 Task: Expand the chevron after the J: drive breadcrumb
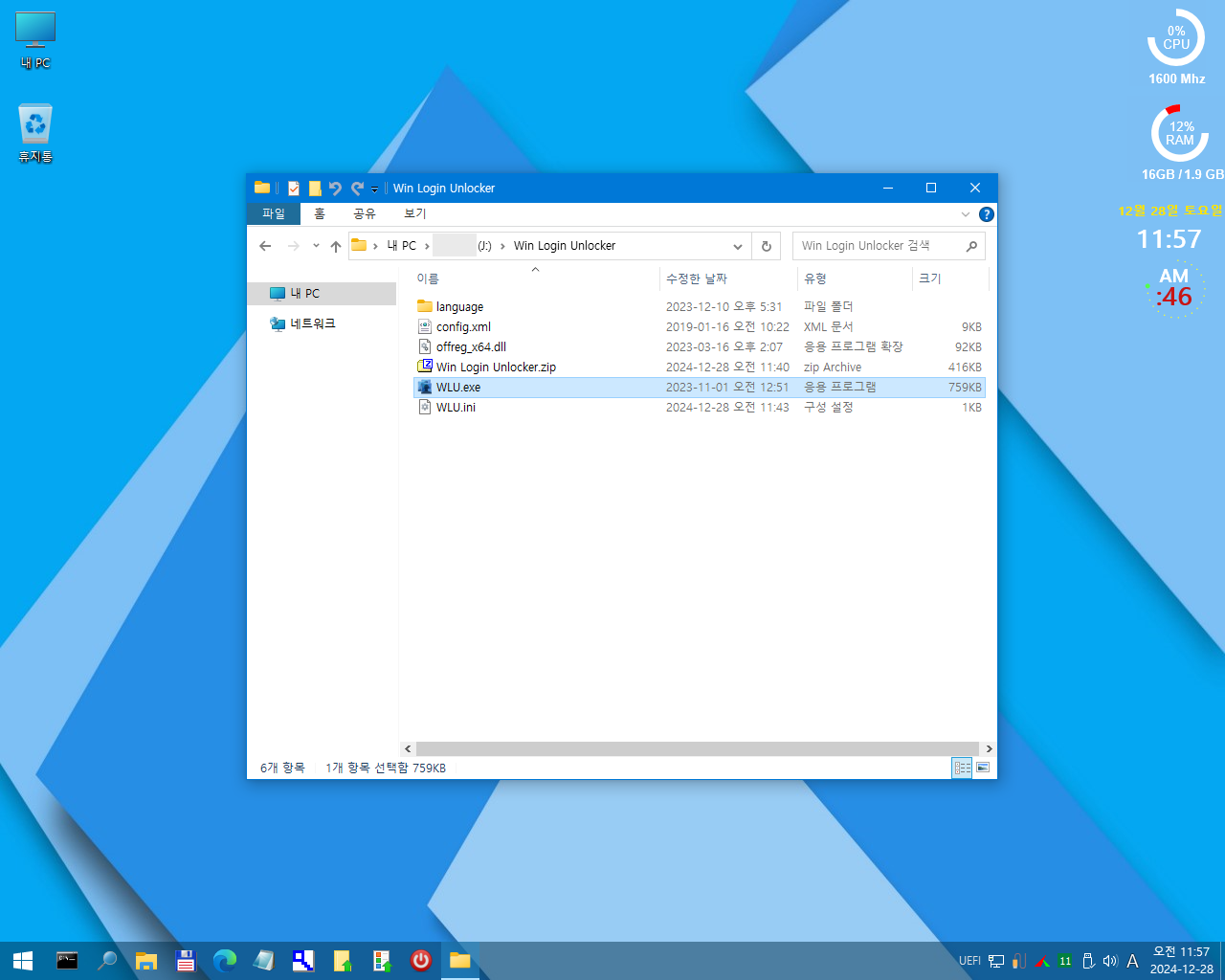point(502,246)
